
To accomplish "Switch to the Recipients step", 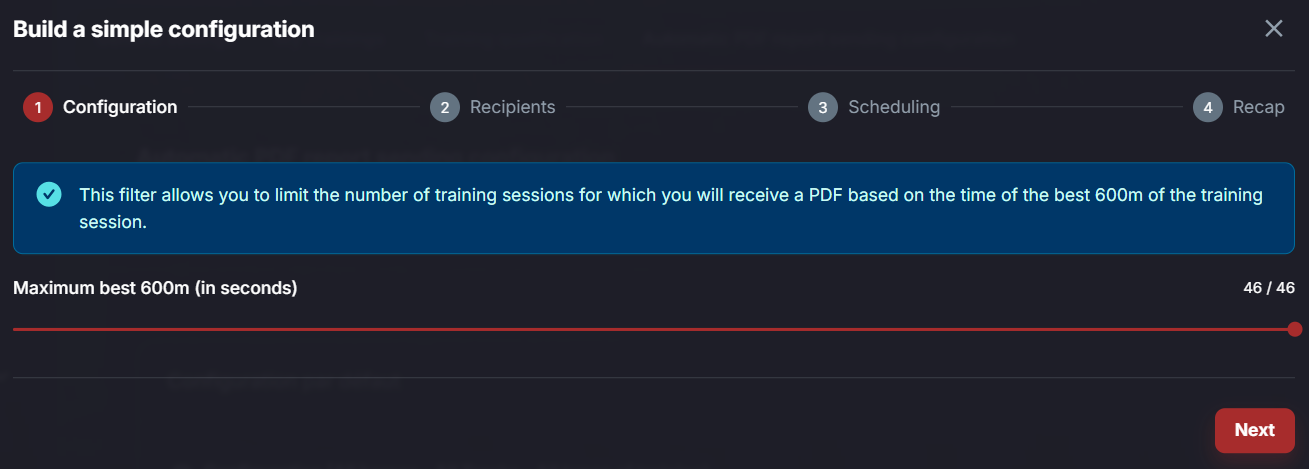I will coord(513,107).
